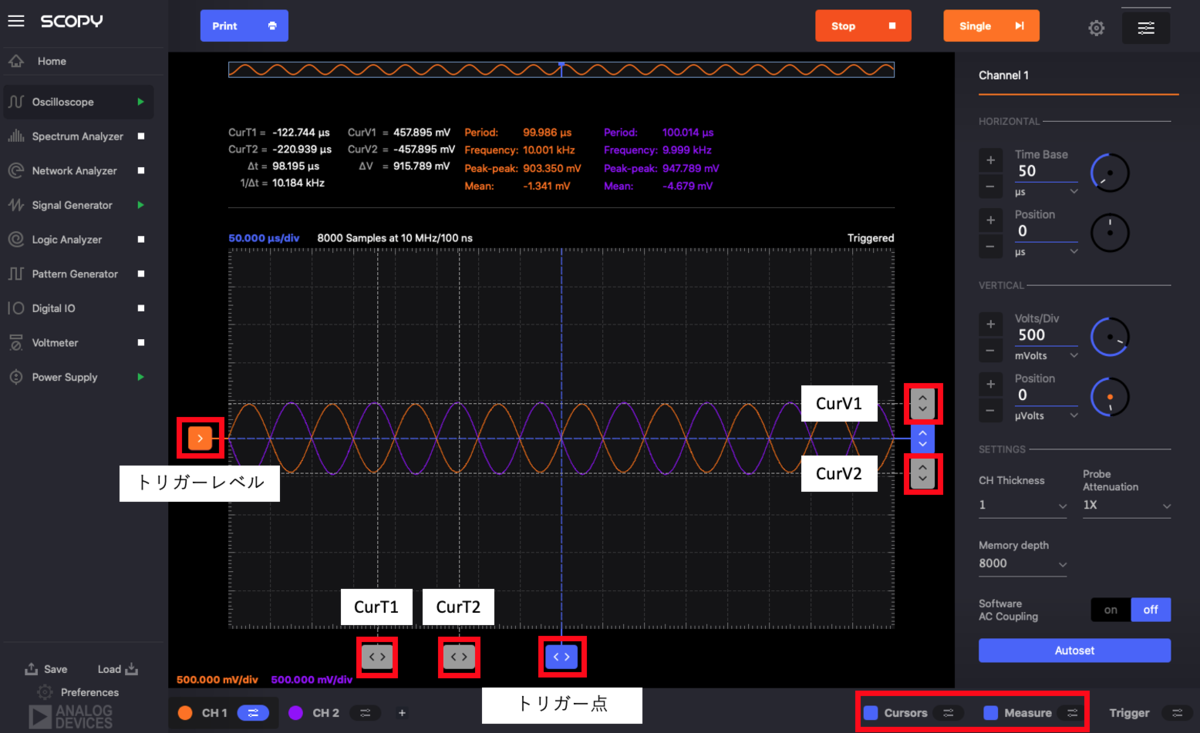Start the Spectrum Analyzer with its square button

coord(141,136)
